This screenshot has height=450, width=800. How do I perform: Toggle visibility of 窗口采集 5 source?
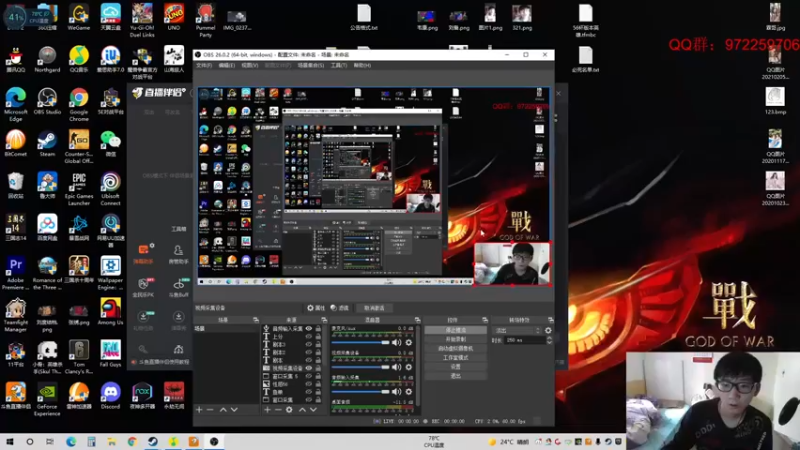[x=309, y=376]
